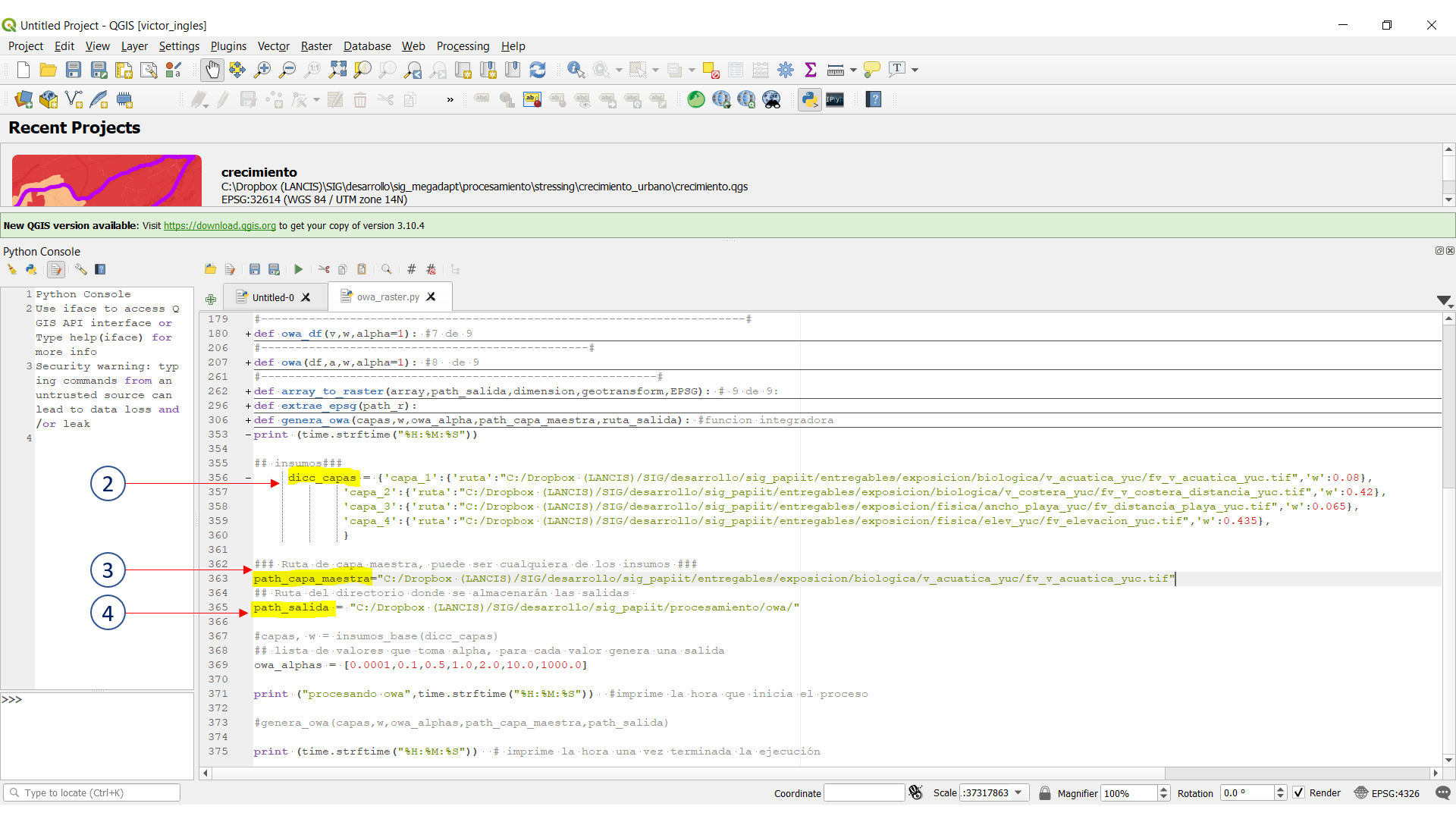This screenshot has width=1456, height=819.
Task: Expand fold for def array_to_raster
Action: pyautogui.click(x=248, y=391)
